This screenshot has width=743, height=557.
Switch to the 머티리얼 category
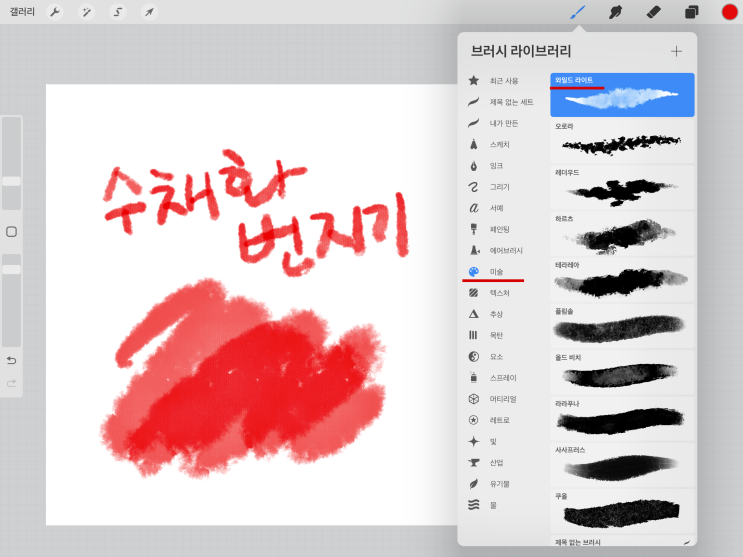point(501,399)
